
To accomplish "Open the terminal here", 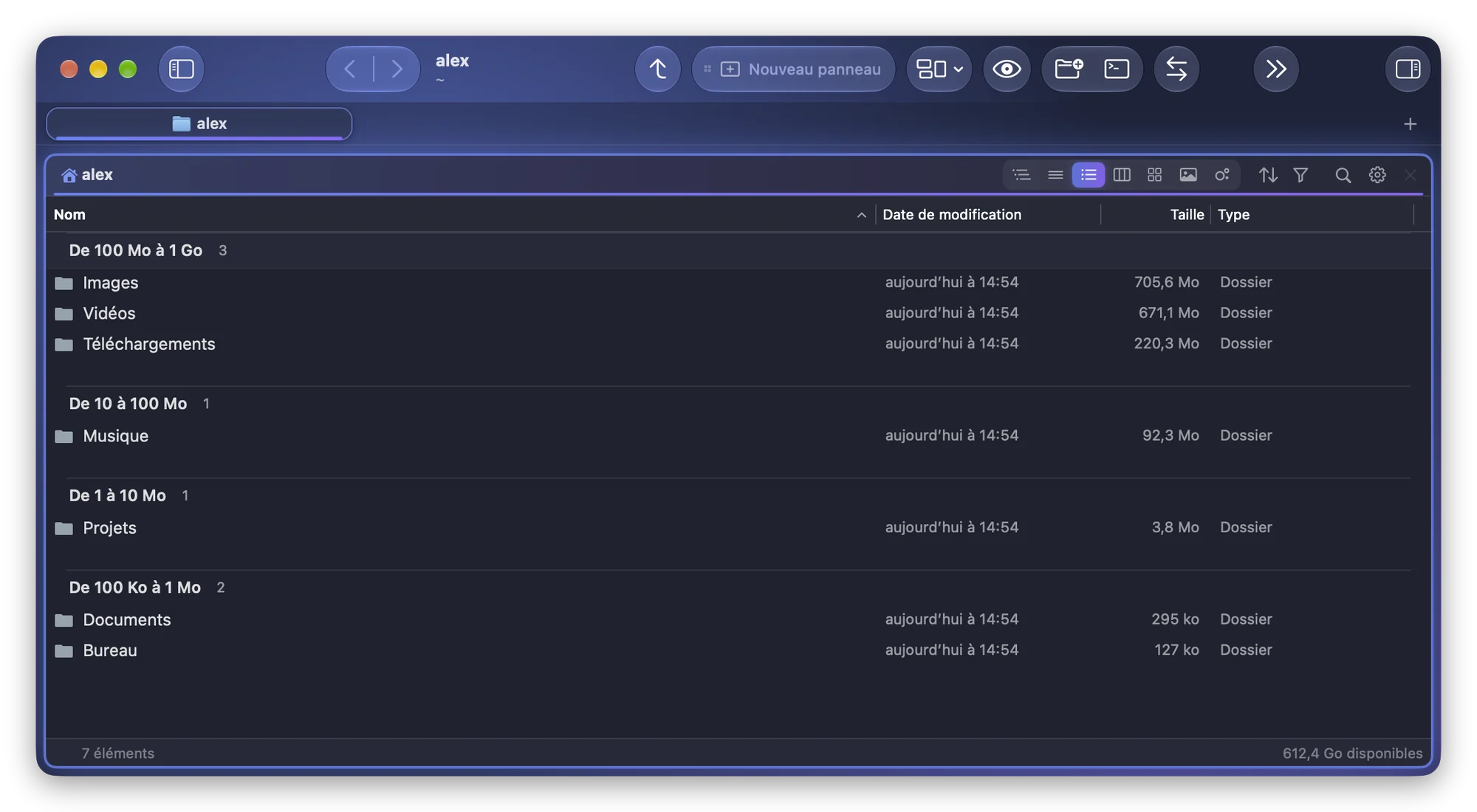I will tap(1117, 69).
